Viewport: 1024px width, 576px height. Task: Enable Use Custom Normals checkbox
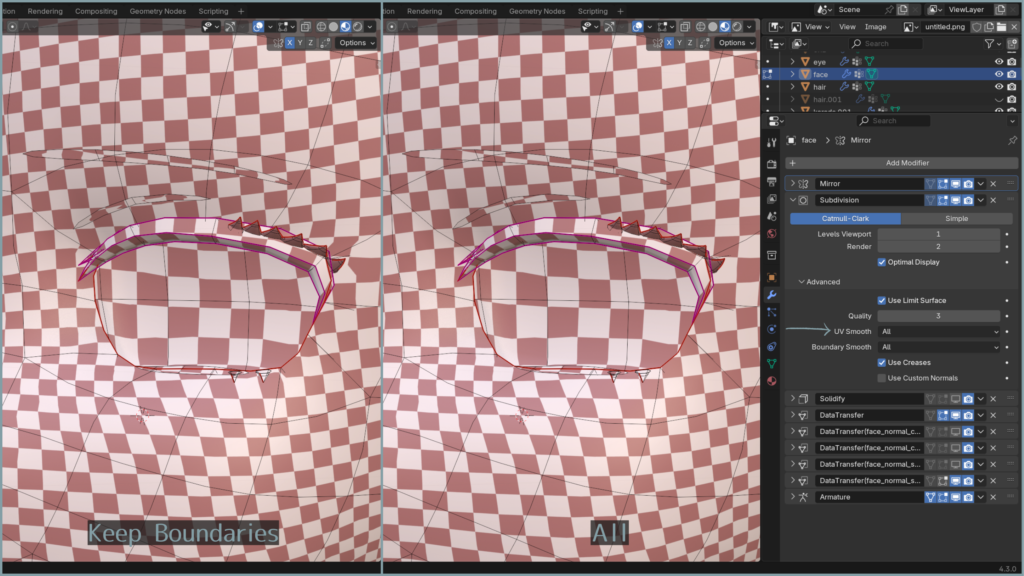click(x=881, y=378)
